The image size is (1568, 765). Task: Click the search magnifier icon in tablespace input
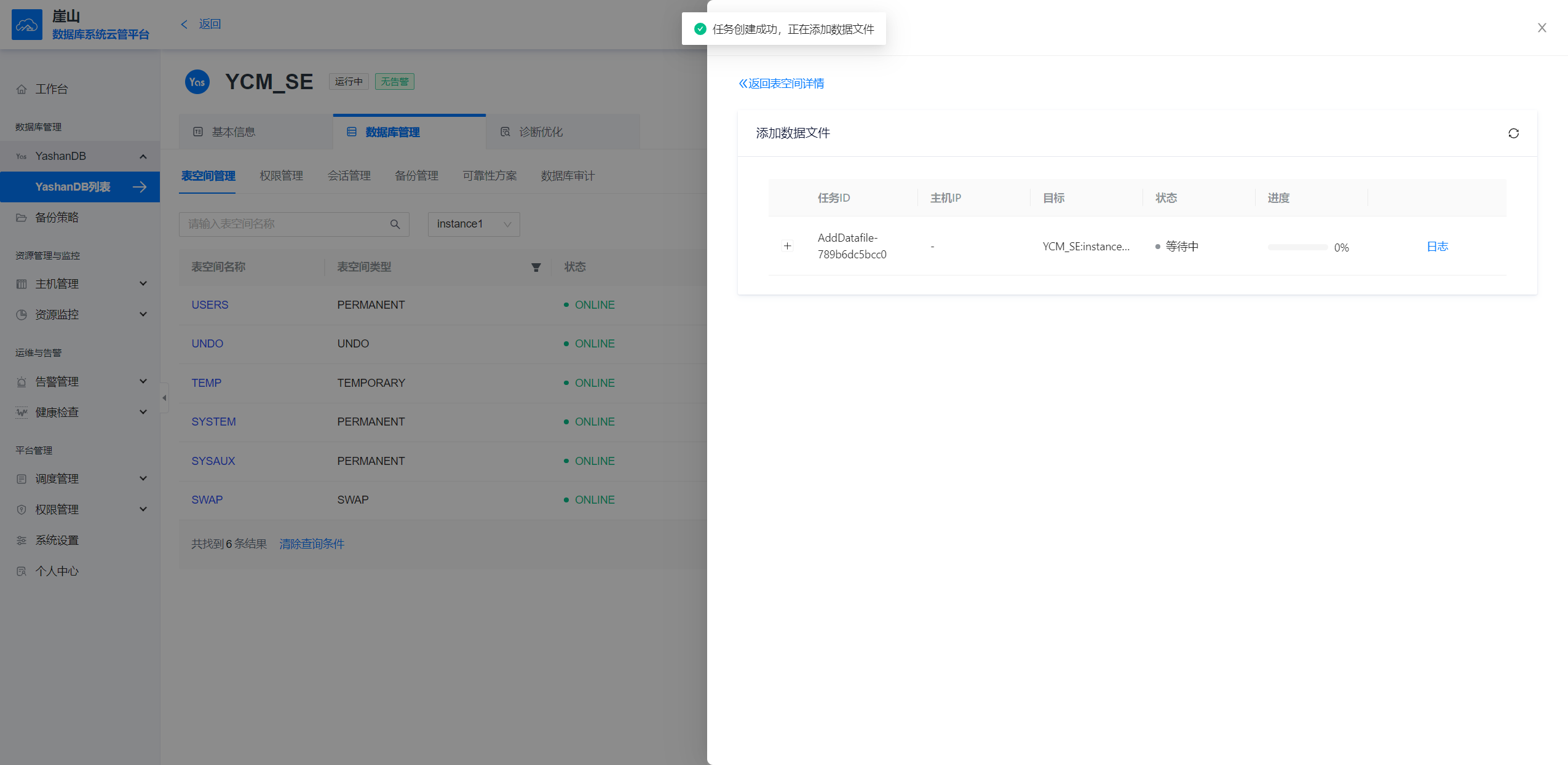[x=395, y=224]
